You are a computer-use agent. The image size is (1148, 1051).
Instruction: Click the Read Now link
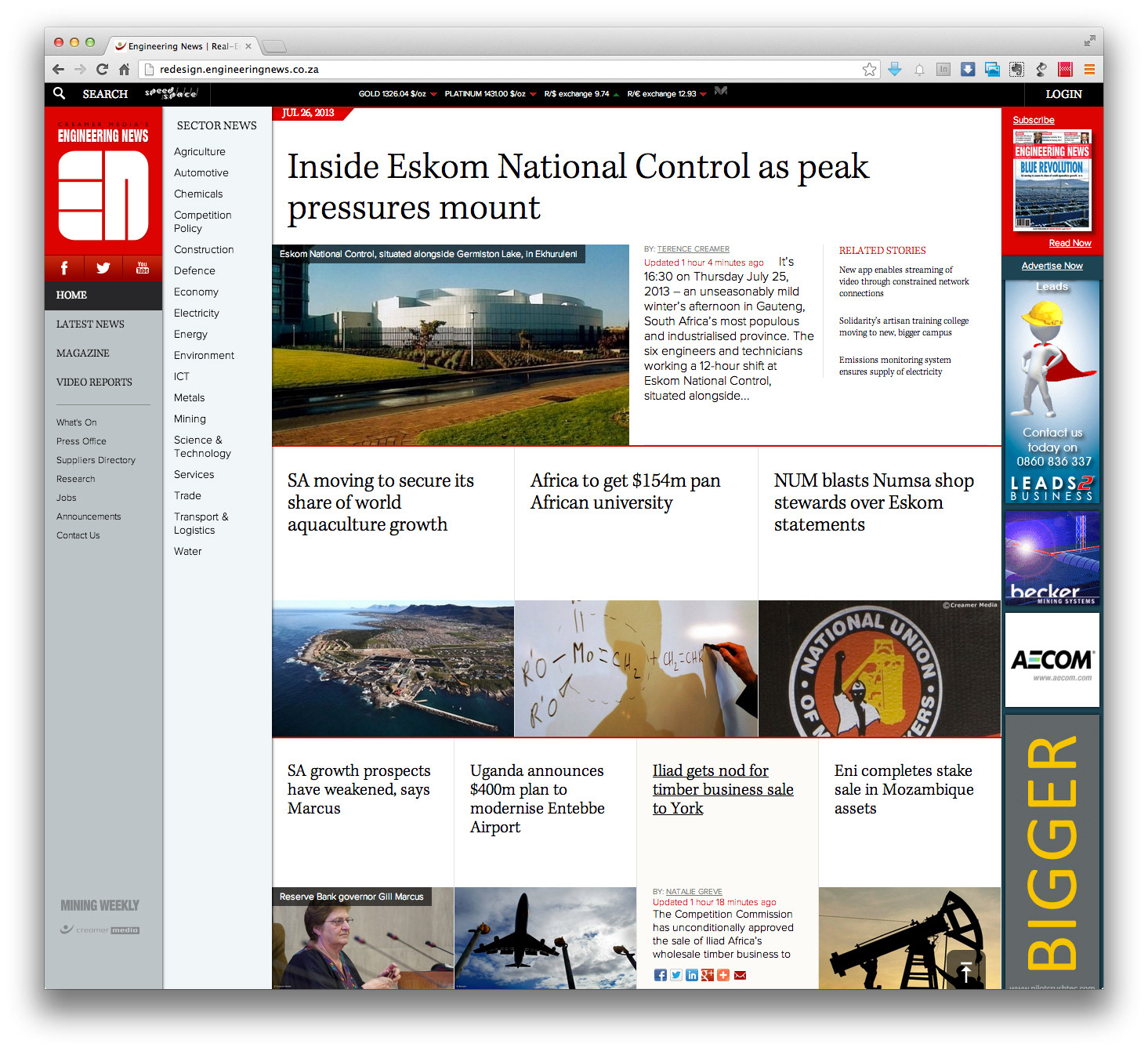(x=1070, y=243)
